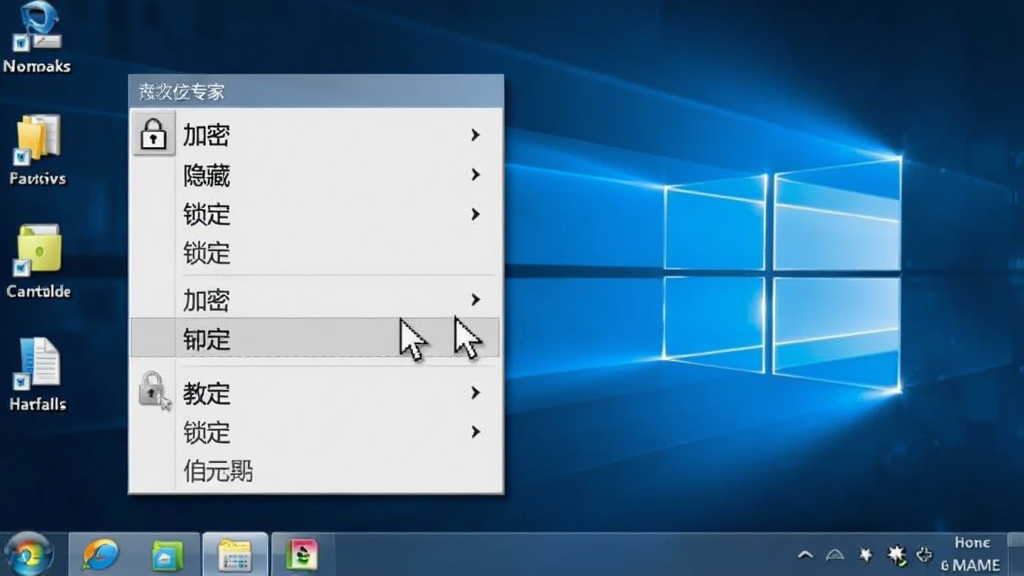Open the Hone 6 MAME tray clock
Image resolution: width=1024 pixels, height=576 pixels.
[x=971, y=554]
